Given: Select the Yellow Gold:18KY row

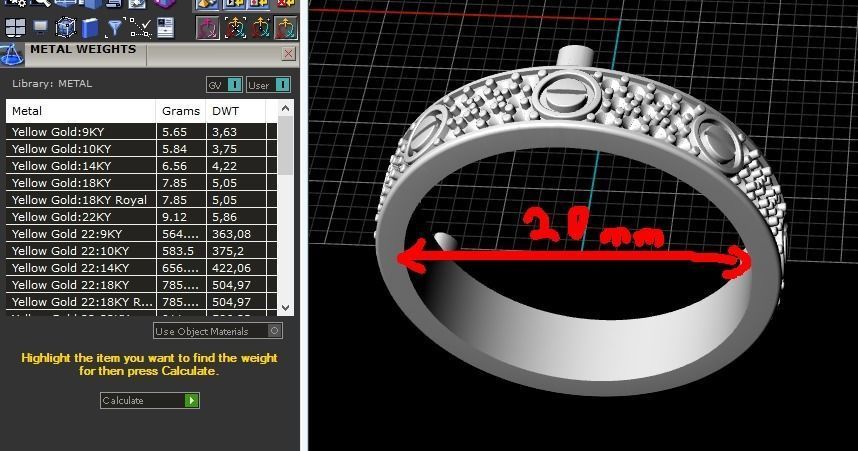Looking at the screenshot, I should click(141, 183).
